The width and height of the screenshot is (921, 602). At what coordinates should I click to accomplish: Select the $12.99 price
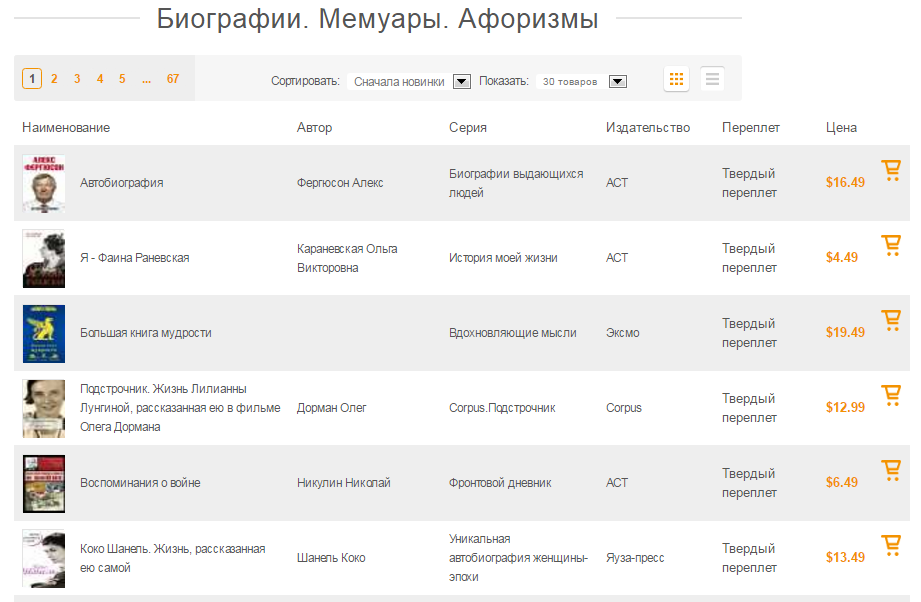[x=845, y=408]
